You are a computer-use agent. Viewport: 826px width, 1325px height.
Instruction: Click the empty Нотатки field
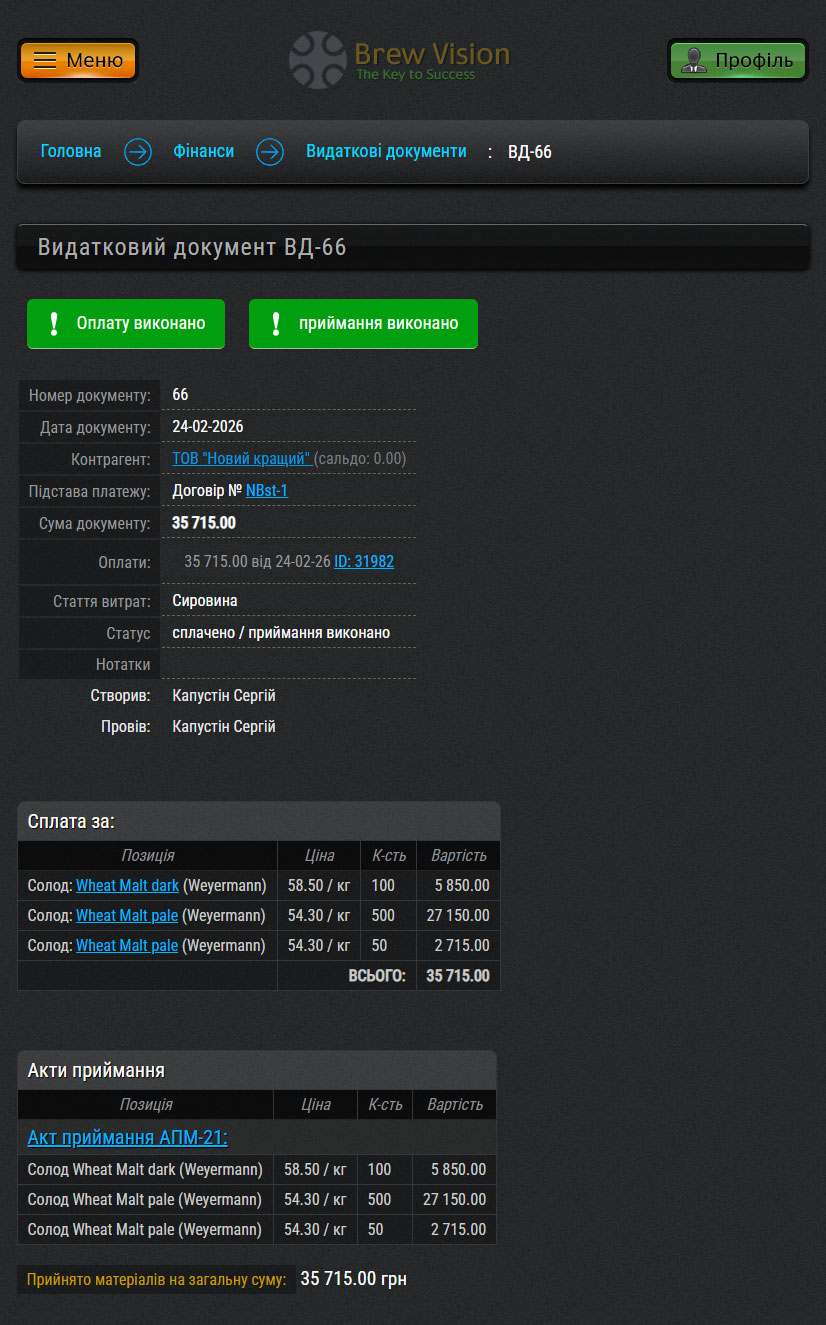[x=288, y=665]
